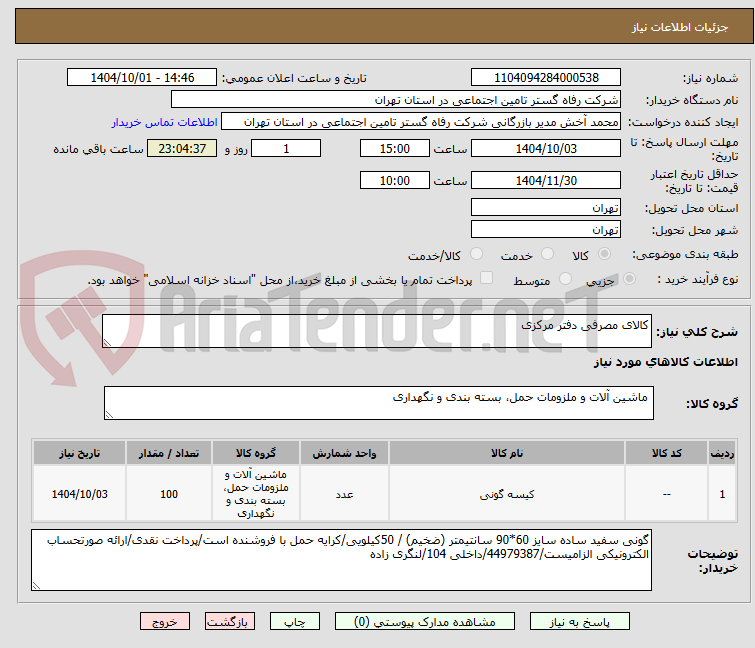Select the جزیی purchase type radio

[629, 279]
